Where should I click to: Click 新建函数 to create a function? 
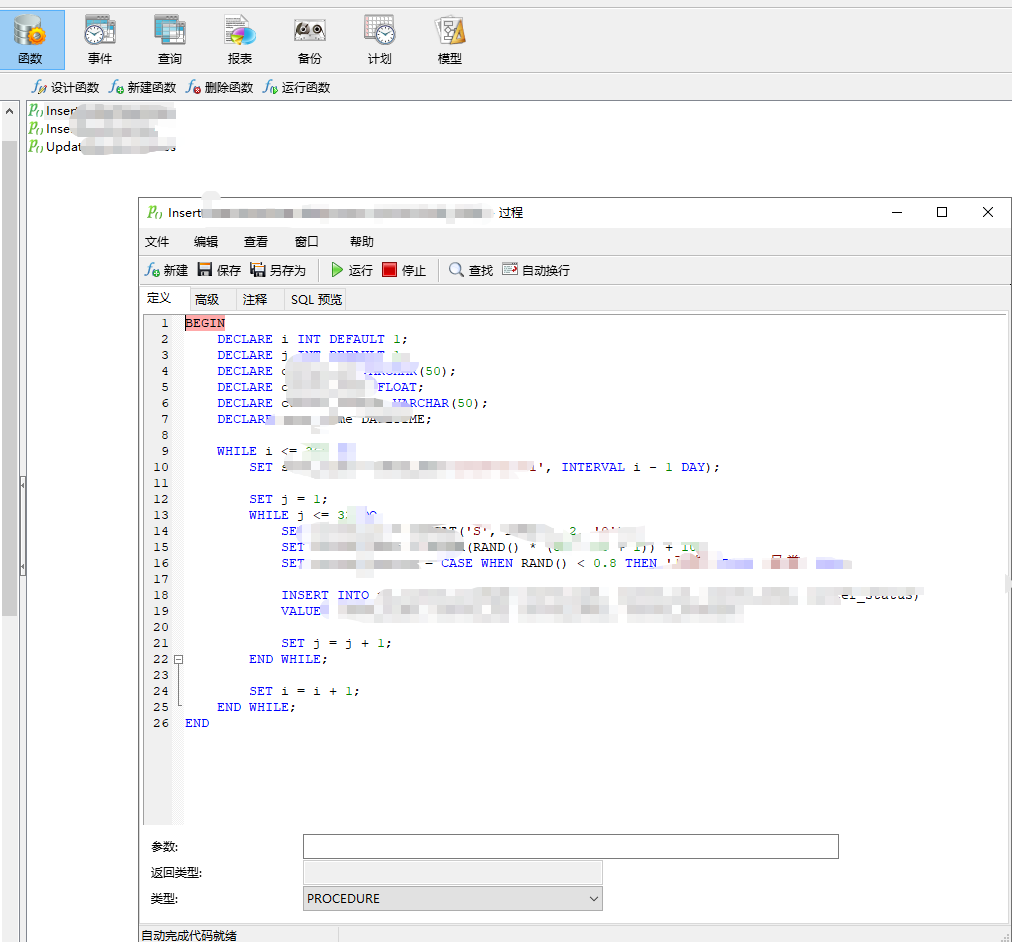click(143, 87)
